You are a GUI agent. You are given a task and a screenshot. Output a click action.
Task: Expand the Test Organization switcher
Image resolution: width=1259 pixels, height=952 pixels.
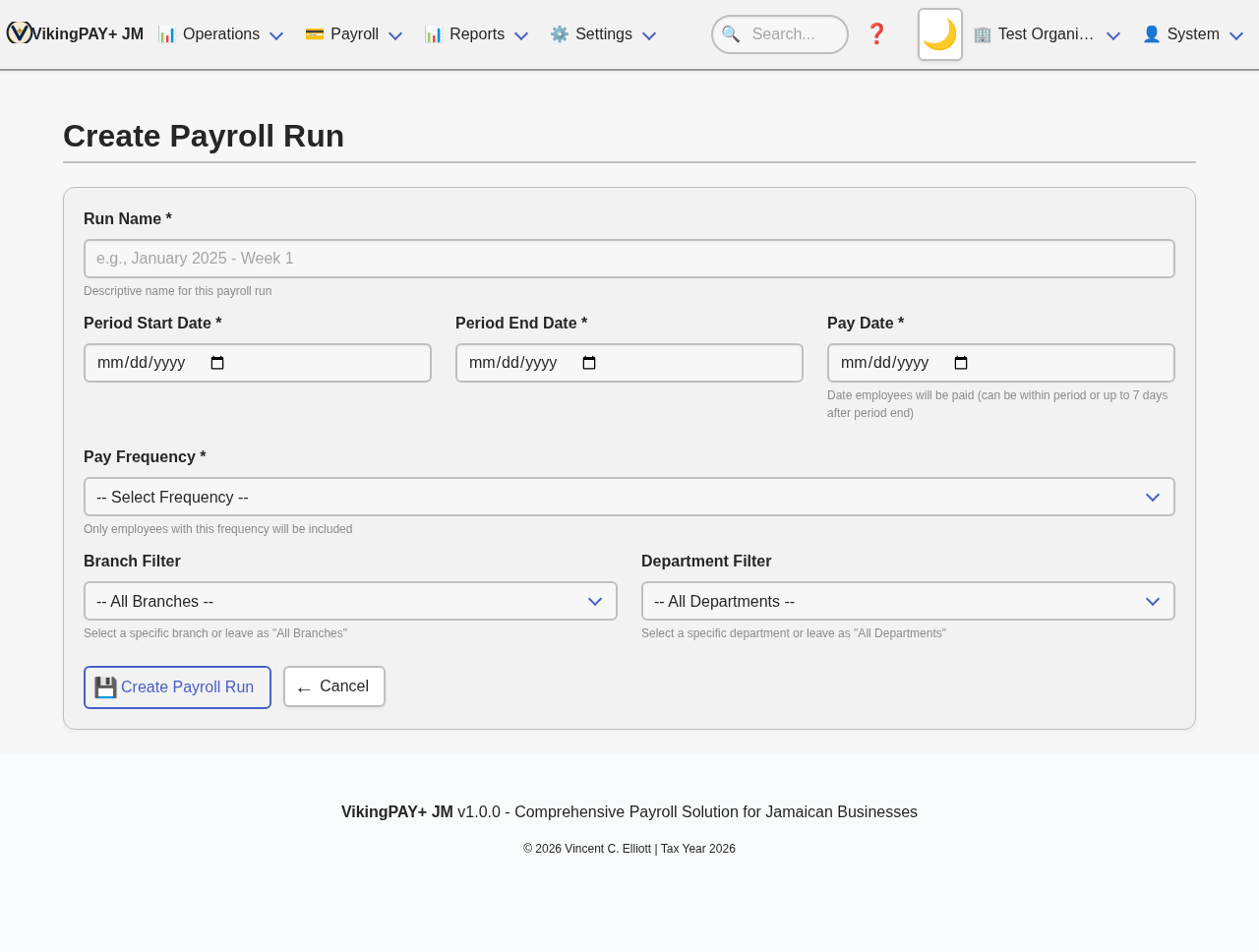tap(1047, 34)
